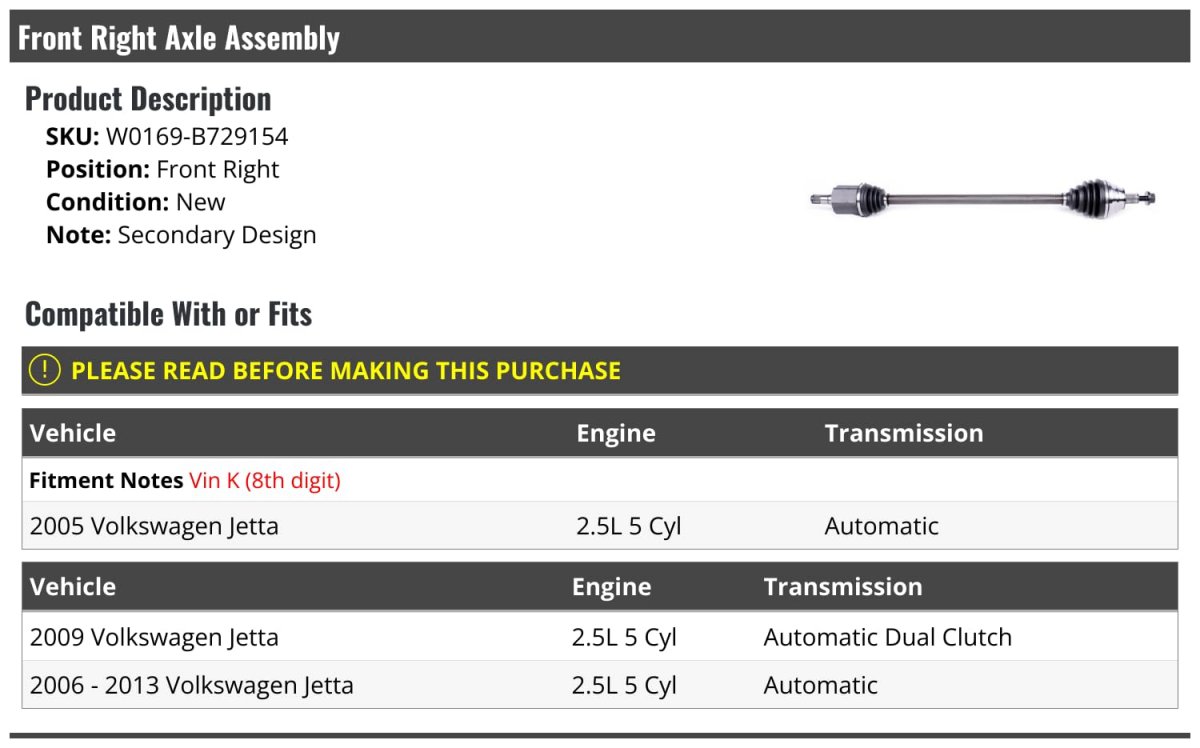This screenshot has height=748, width=1200.
Task: Click the Position: Front Right line
Action: tap(163, 170)
